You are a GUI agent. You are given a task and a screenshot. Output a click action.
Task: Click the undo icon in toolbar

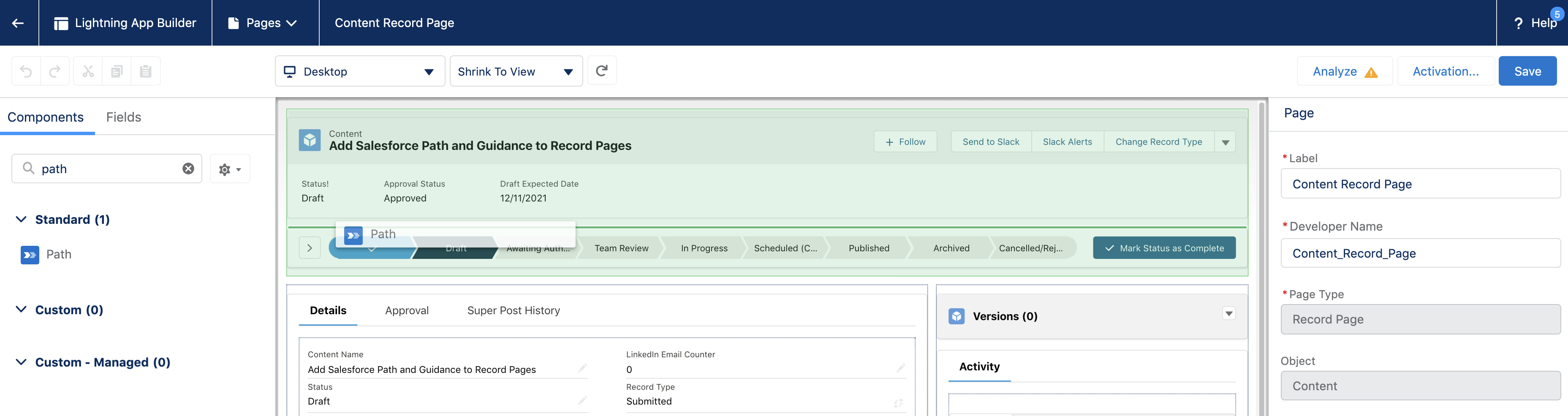[26, 71]
